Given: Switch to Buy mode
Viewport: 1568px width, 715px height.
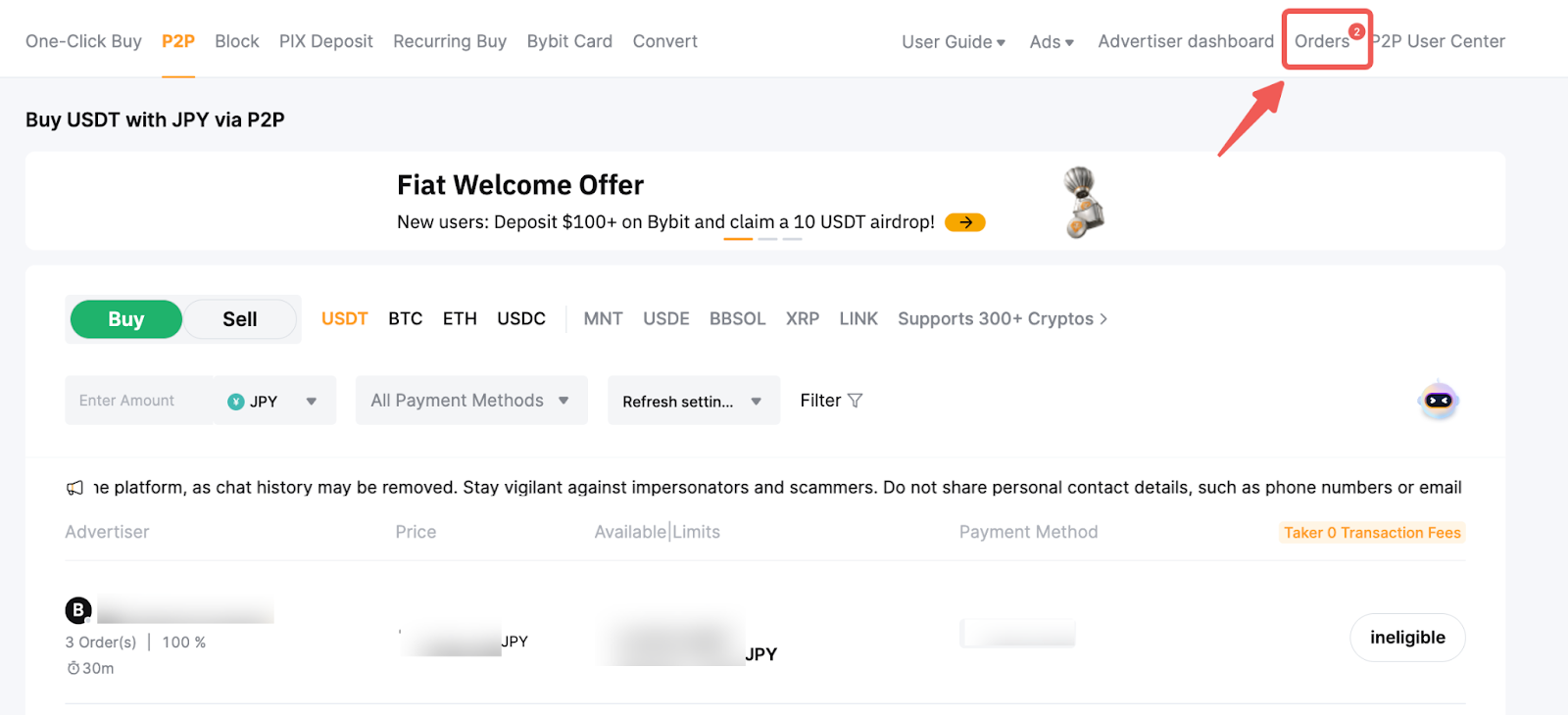Looking at the screenshot, I should (x=126, y=319).
